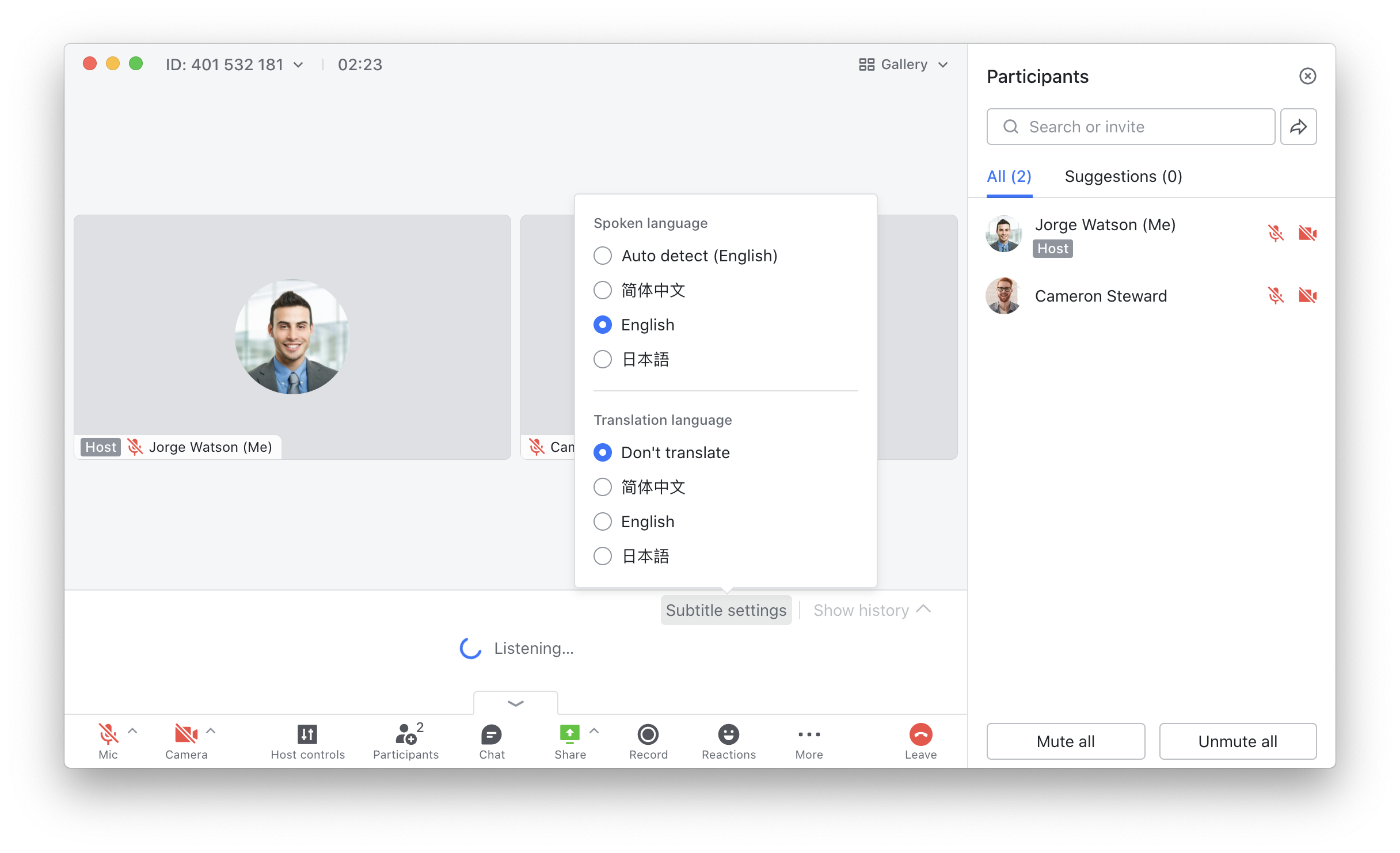The image size is (1400, 853).
Task: Click the Record icon in toolbar
Action: 648,734
